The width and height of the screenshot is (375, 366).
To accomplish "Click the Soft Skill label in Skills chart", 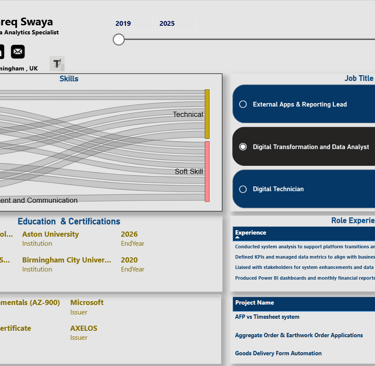I will [189, 171].
